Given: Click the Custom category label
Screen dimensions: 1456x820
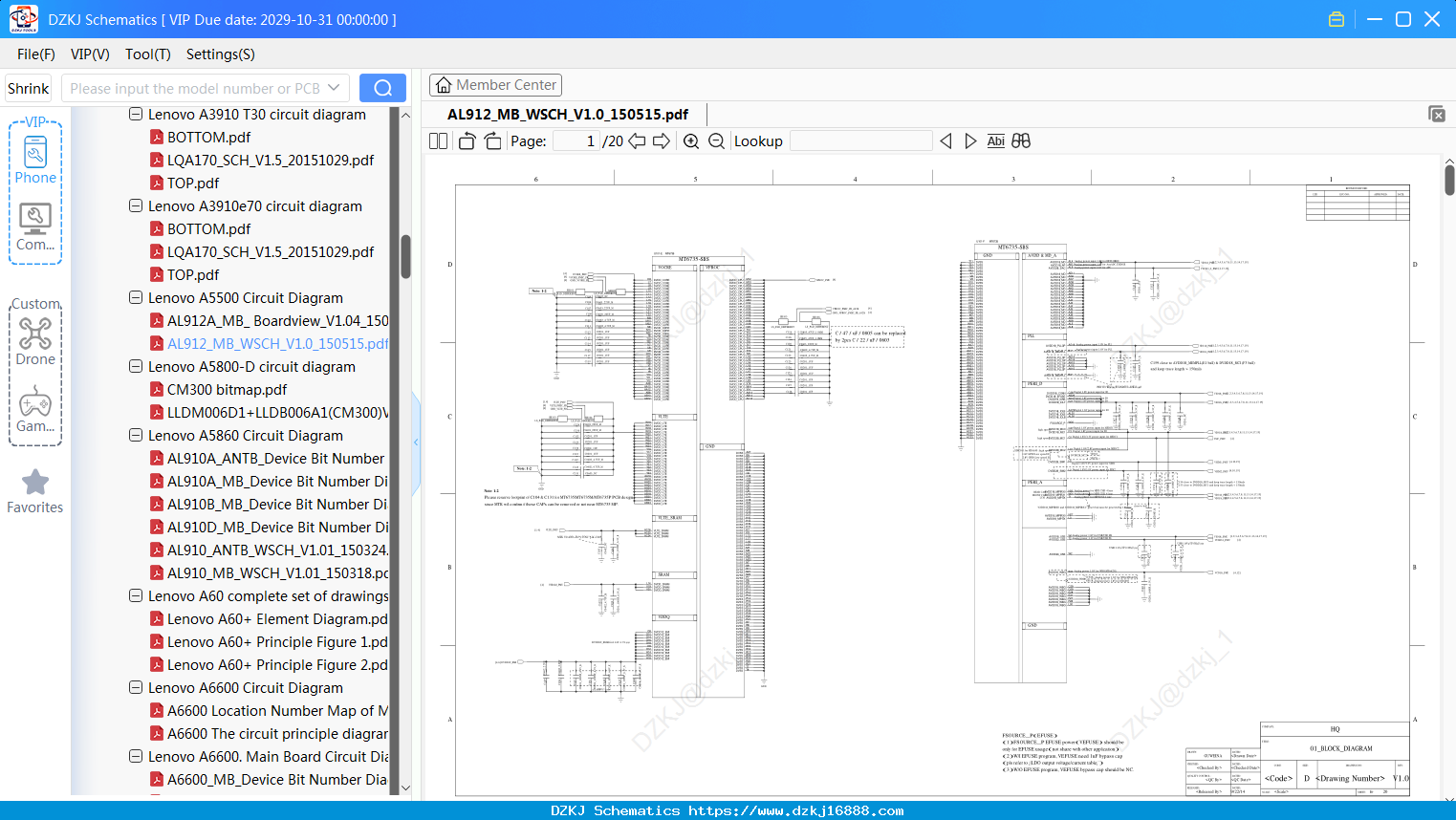Looking at the screenshot, I should [x=35, y=304].
